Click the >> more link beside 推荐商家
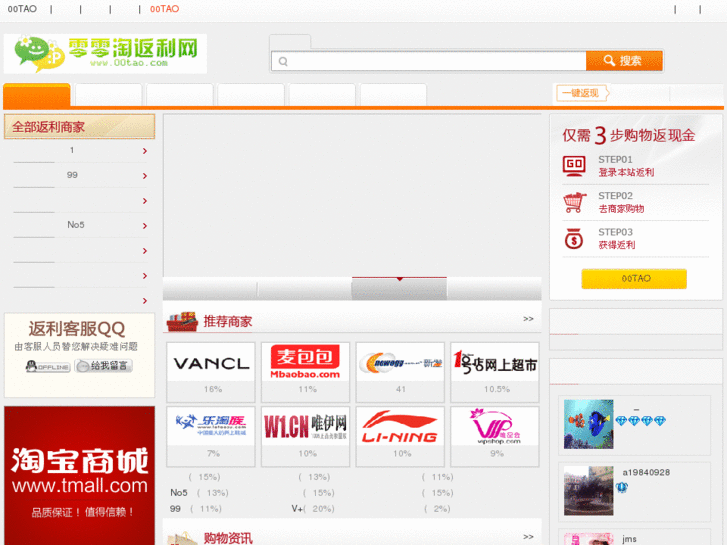 [x=528, y=319]
